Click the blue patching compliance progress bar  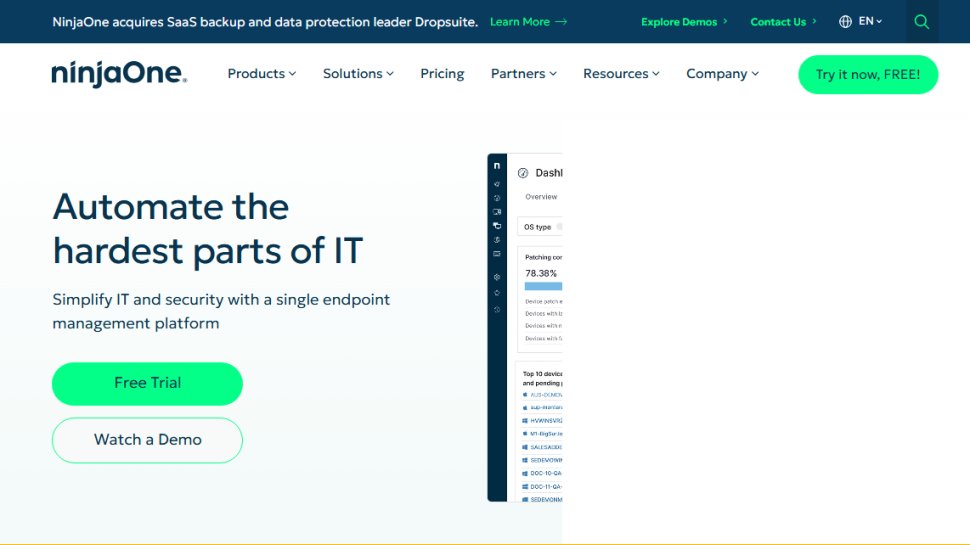[543, 286]
